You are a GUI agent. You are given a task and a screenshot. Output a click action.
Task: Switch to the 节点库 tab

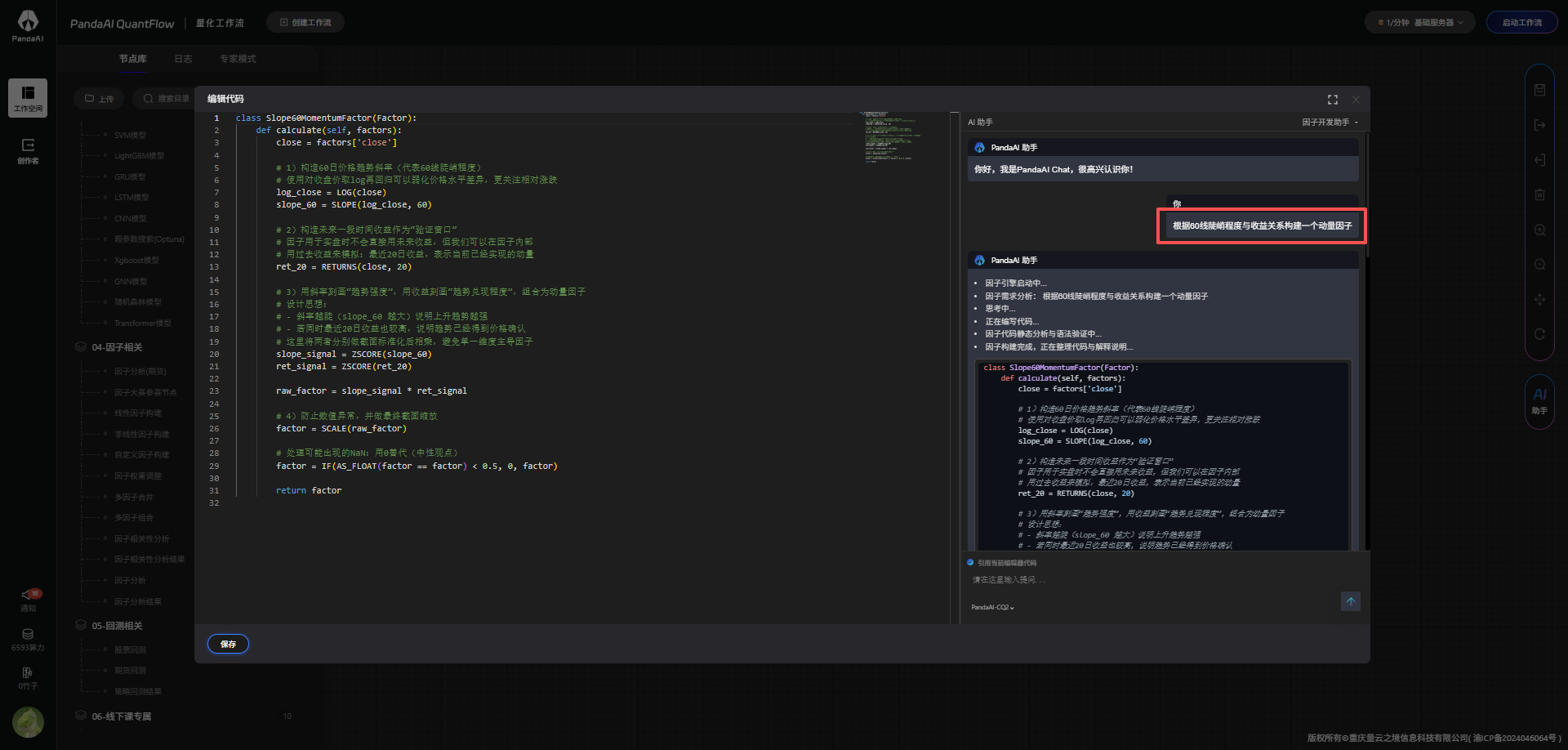(x=133, y=59)
